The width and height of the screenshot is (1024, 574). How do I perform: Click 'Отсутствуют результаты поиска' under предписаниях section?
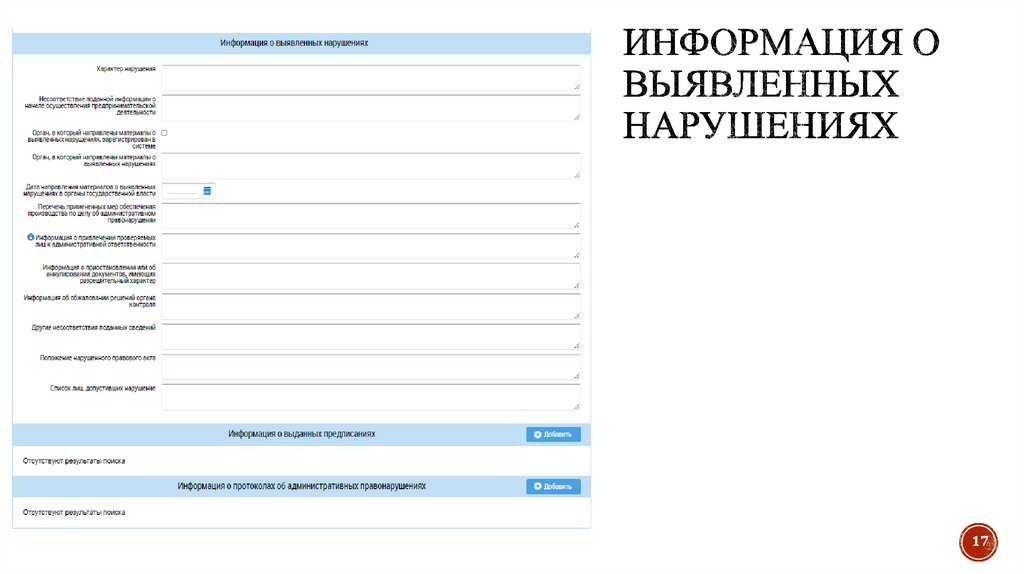(74, 461)
